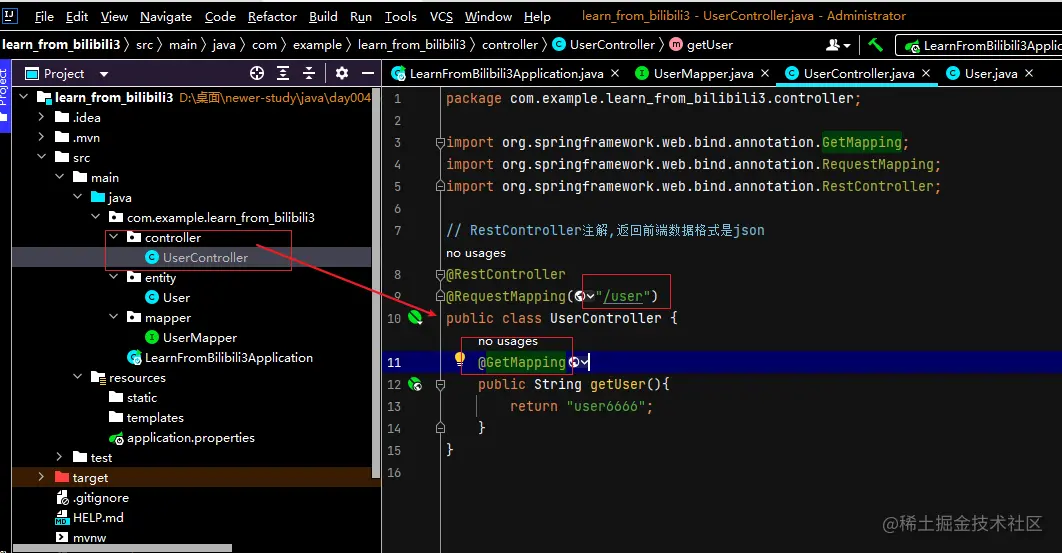This screenshot has width=1062, height=553.
Task: Open the Build menu
Action: coord(323,16)
